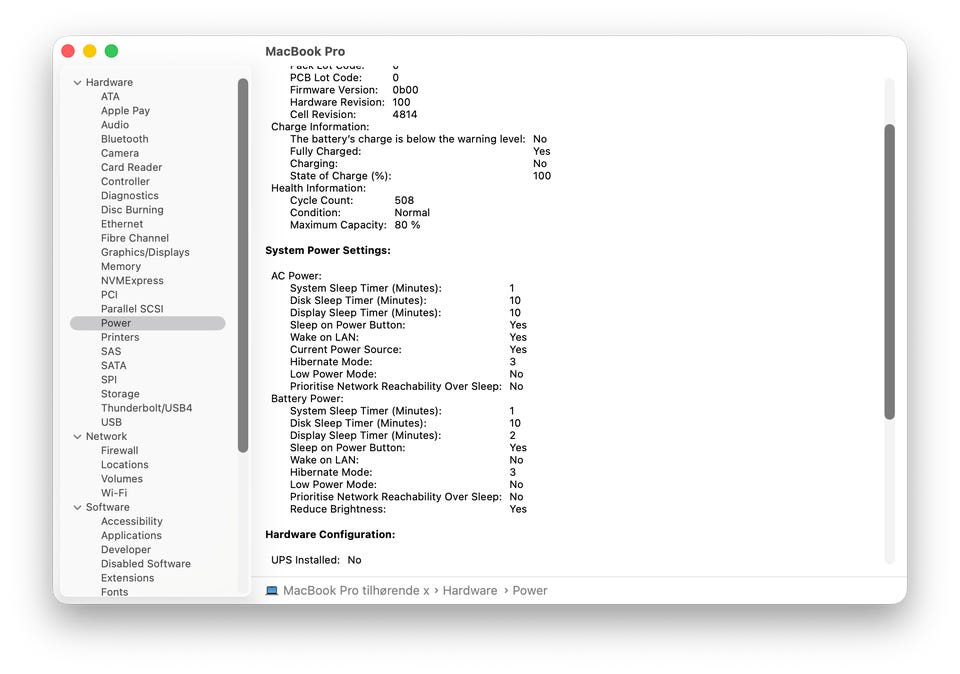Open Ethernet hardware info
The width and height of the screenshot is (960, 674).
coord(122,224)
